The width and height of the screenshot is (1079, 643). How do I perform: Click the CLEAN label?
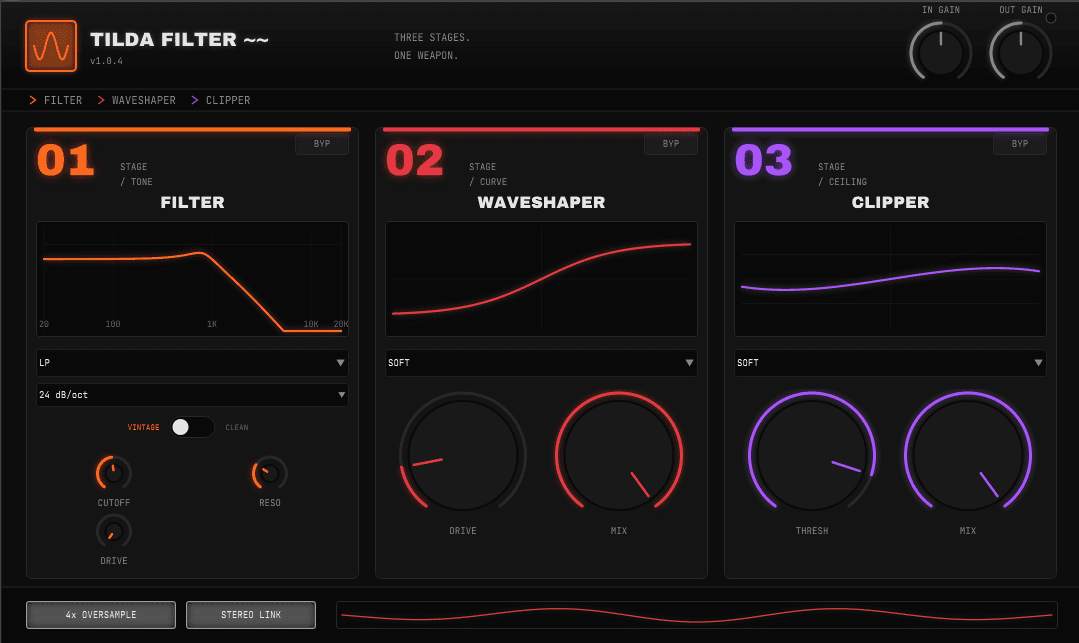click(x=237, y=428)
